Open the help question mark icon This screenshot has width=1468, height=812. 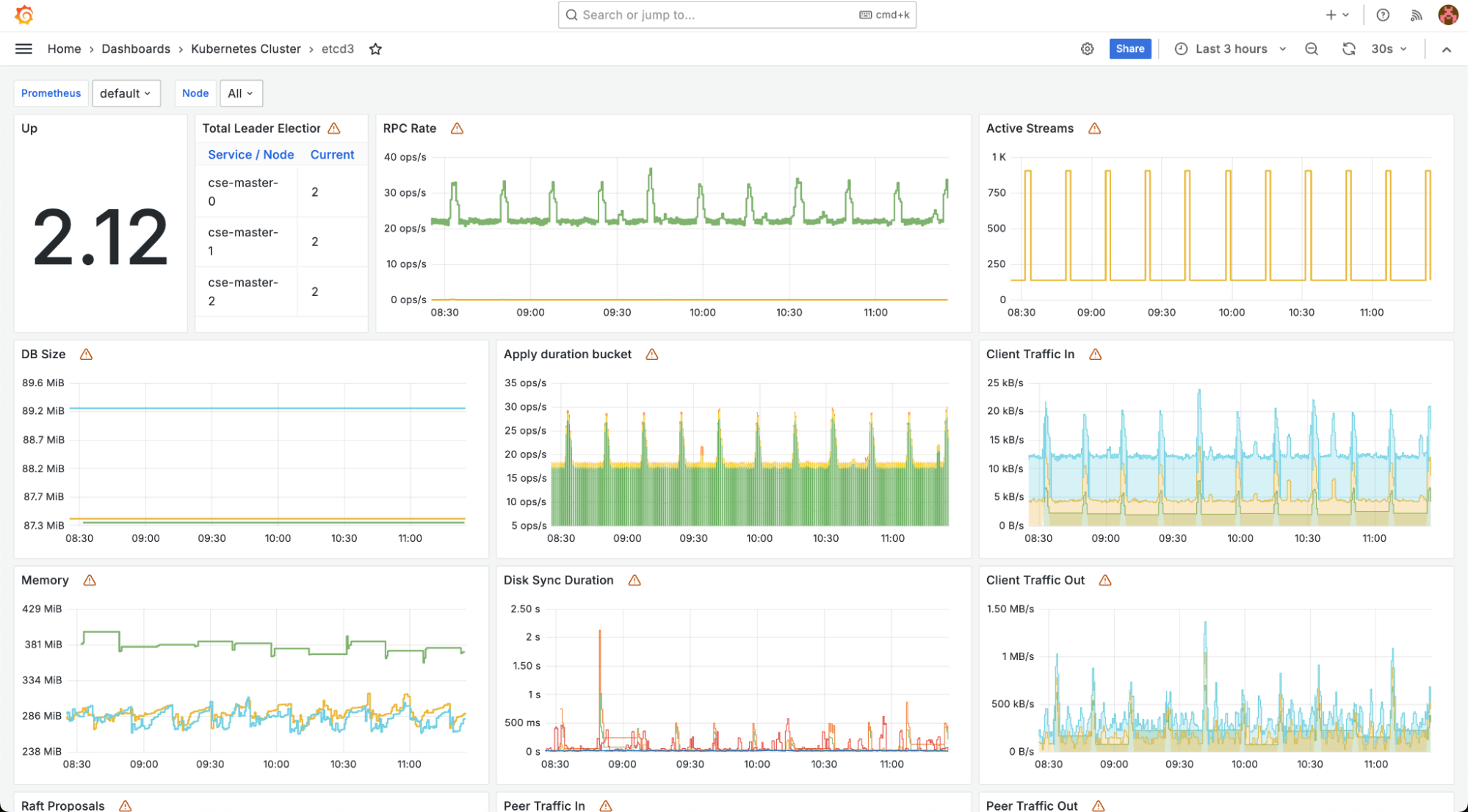pos(1383,15)
